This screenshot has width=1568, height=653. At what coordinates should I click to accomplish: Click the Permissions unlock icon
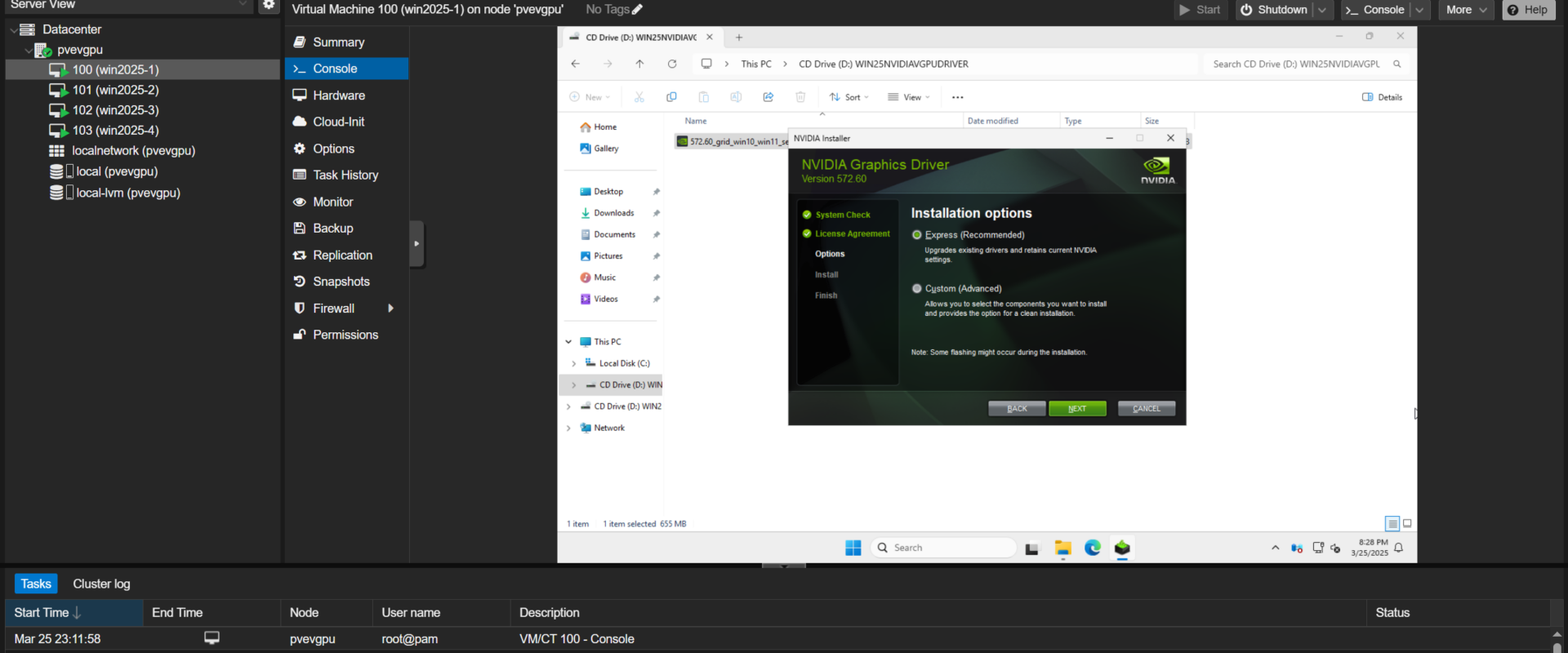[300, 335]
